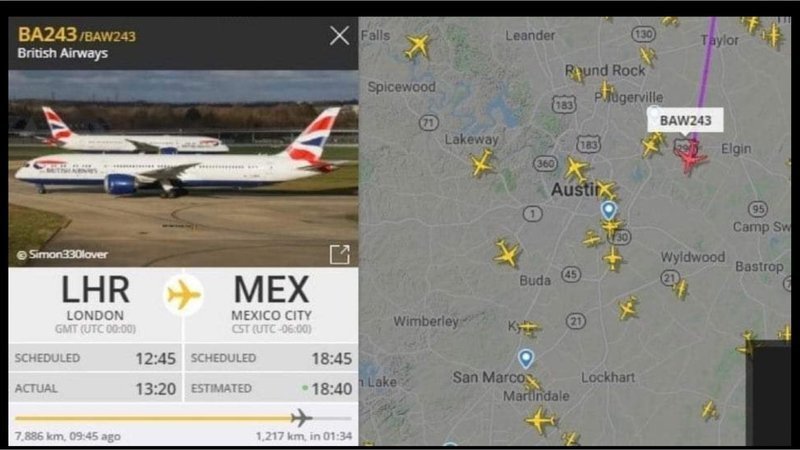The image size is (800, 450).
Task: Click the red BAW243 aircraft on map
Action: [x=690, y=159]
